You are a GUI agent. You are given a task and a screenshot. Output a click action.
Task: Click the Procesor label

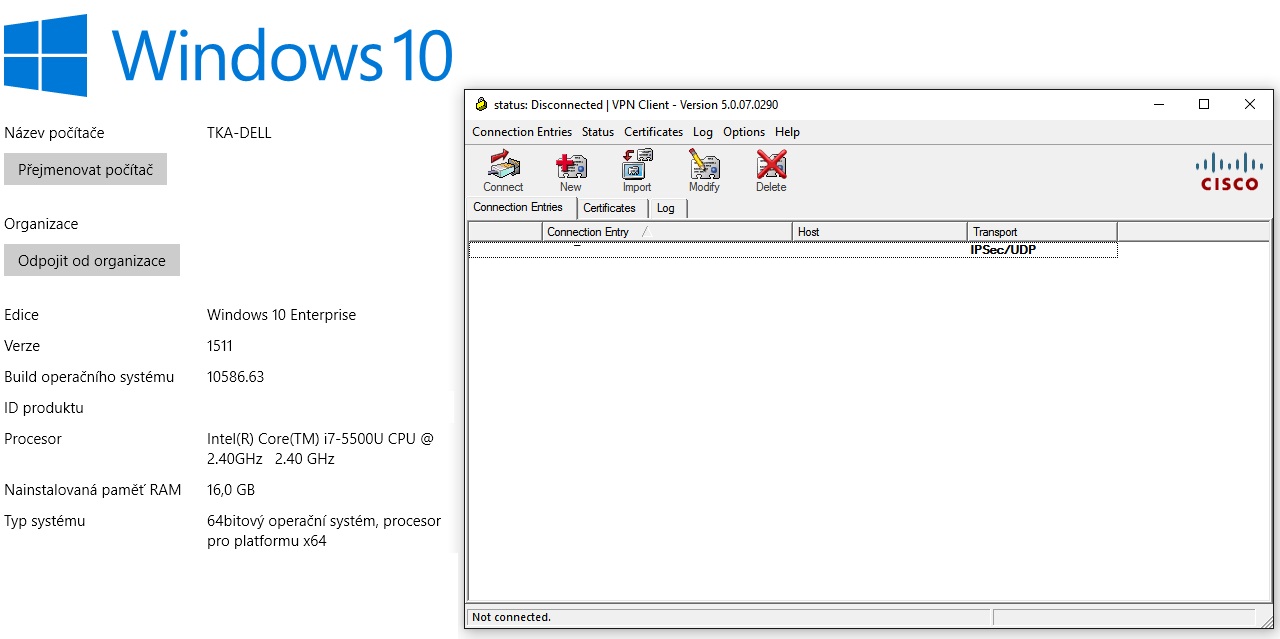click(33, 439)
